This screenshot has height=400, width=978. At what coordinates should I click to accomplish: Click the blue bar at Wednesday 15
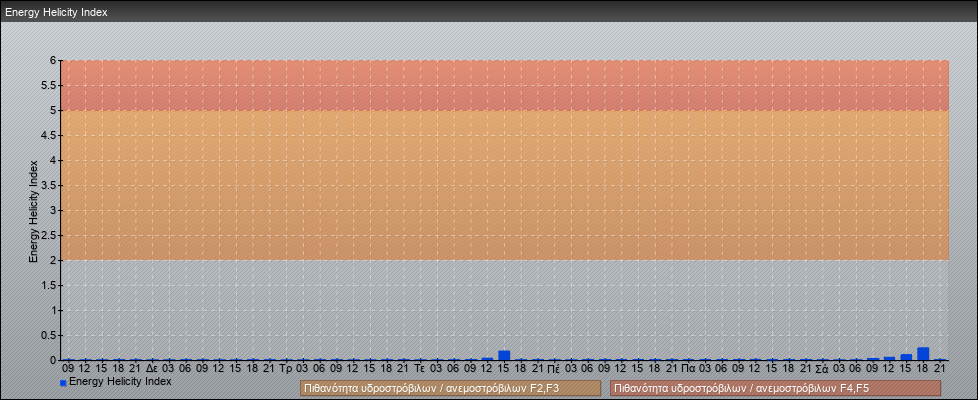pyautogui.click(x=504, y=356)
